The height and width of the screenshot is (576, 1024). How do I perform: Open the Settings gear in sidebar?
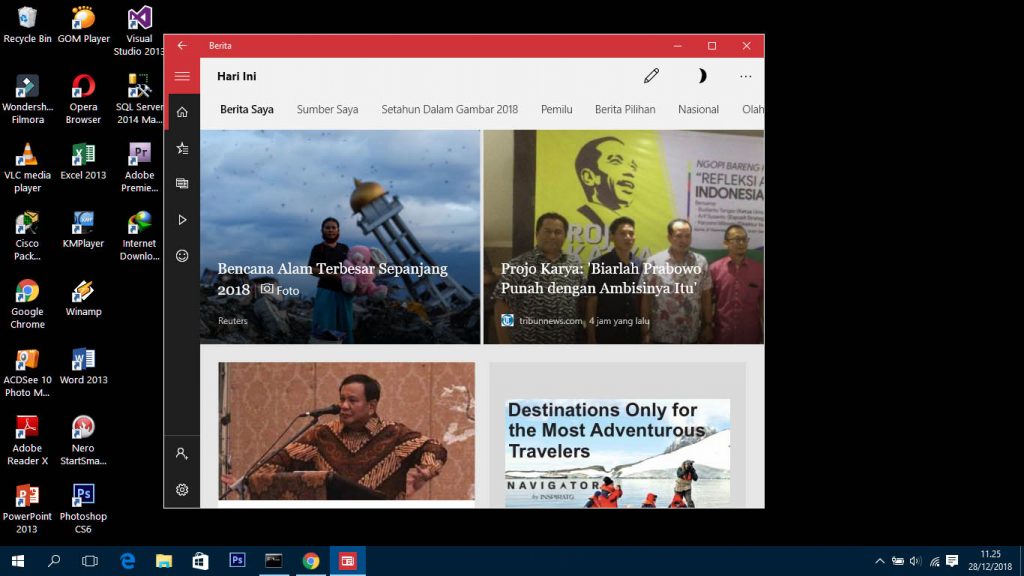click(182, 490)
